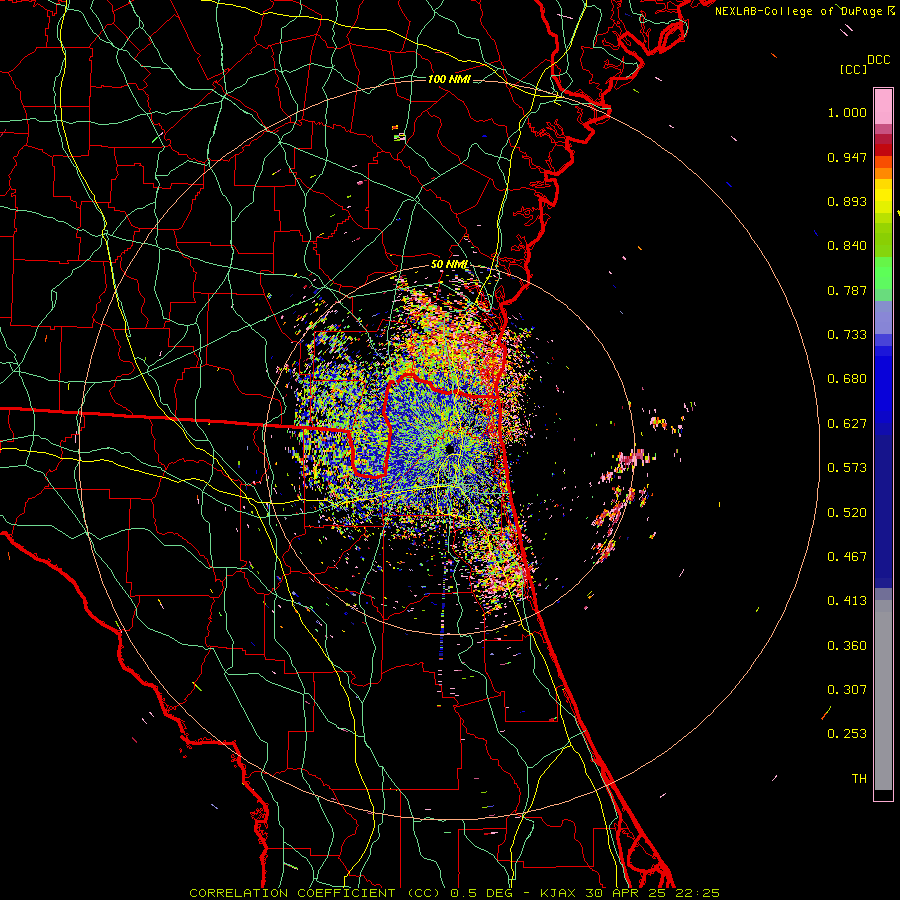Select the 0.840 scale value

tap(847, 246)
